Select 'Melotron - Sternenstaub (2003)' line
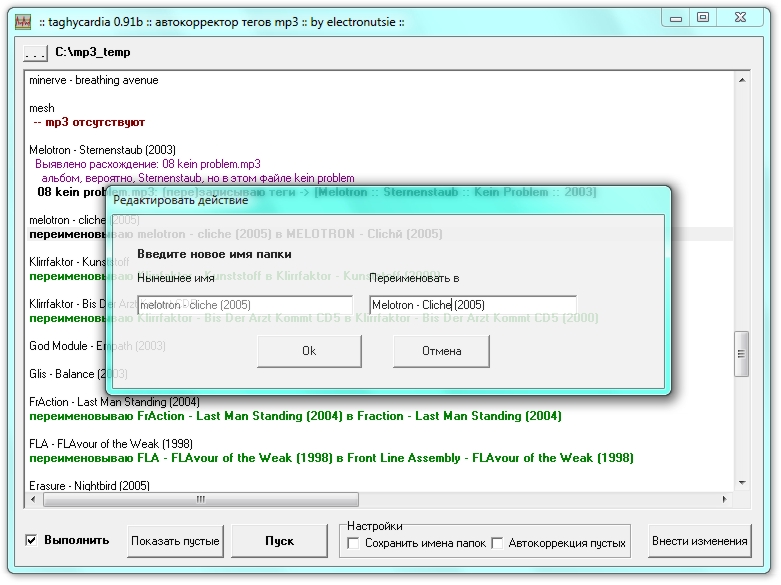Screen dimensions: 781x585 tap(102, 150)
